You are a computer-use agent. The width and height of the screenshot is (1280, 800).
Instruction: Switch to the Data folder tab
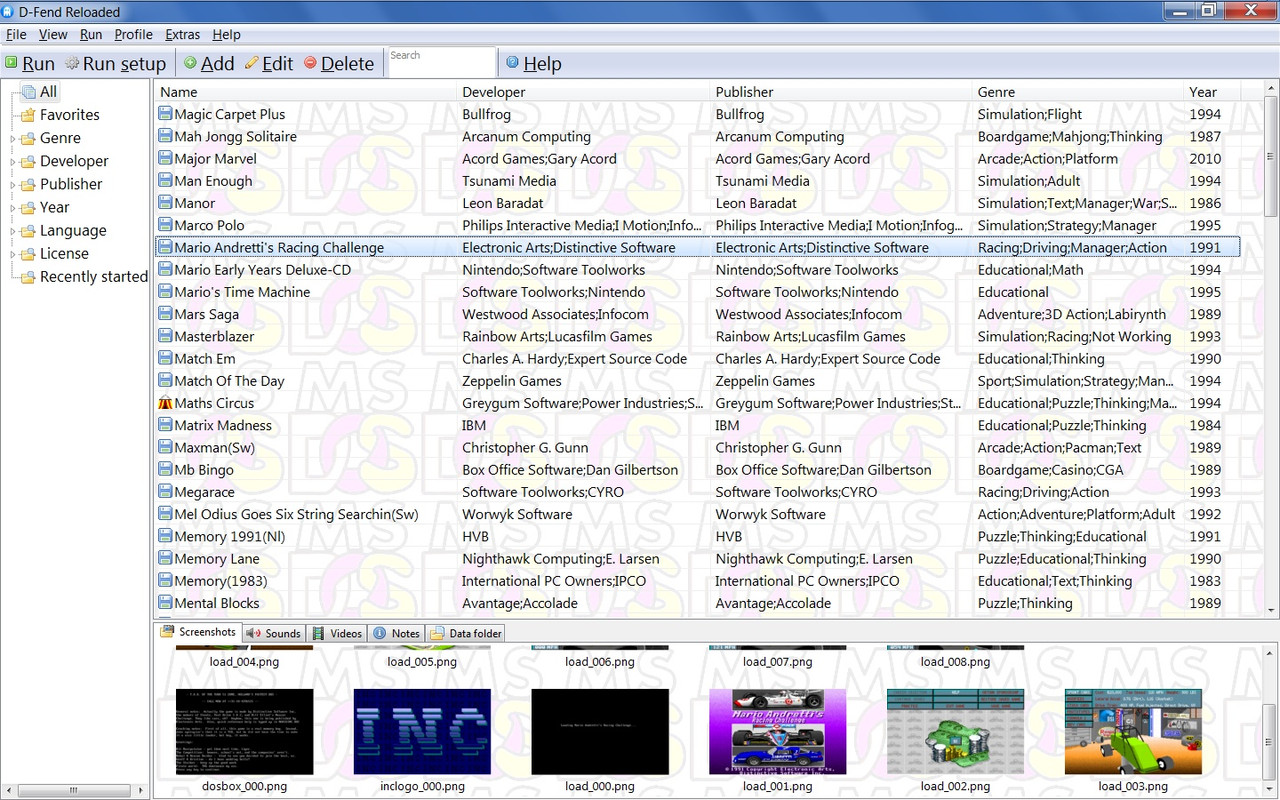466,633
